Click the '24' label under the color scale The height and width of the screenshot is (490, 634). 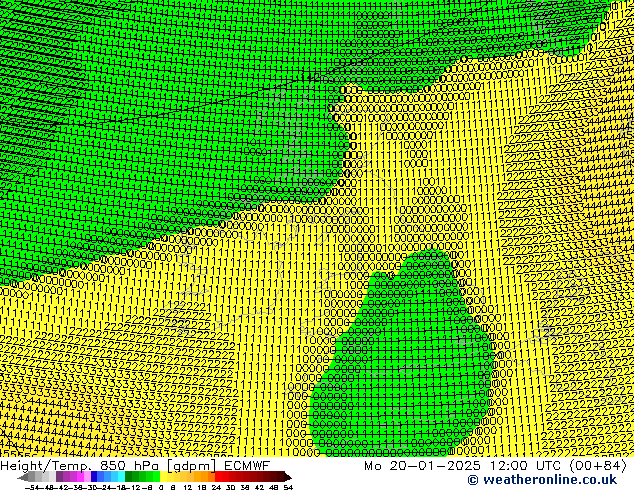click(x=216, y=488)
